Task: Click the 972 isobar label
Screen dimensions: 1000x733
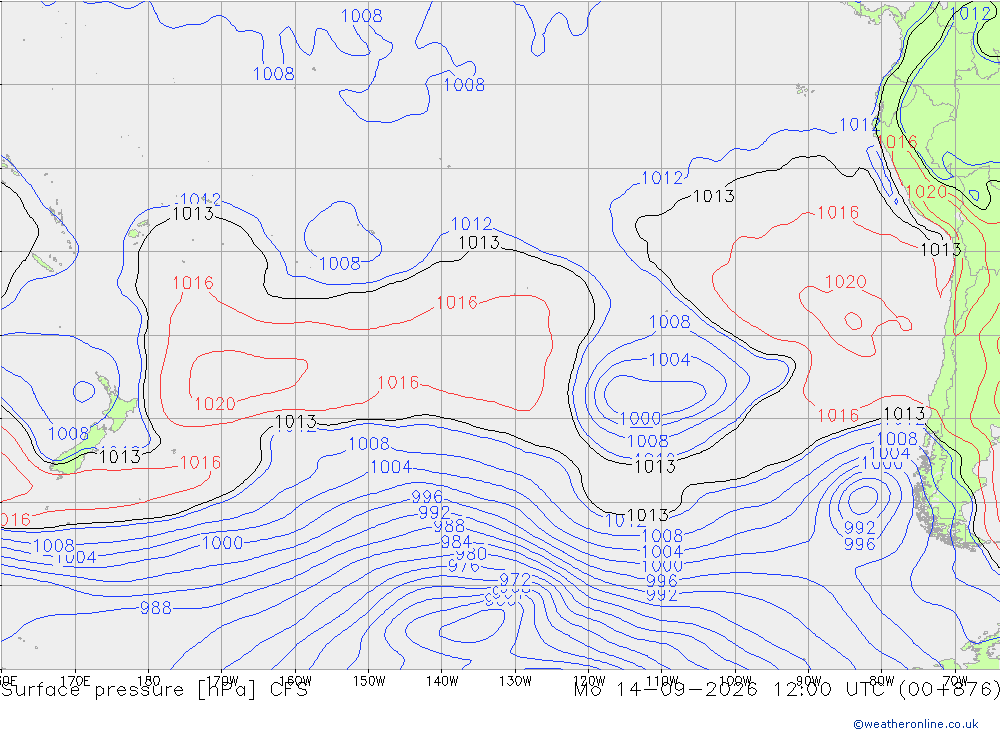Action: [515, 579]
